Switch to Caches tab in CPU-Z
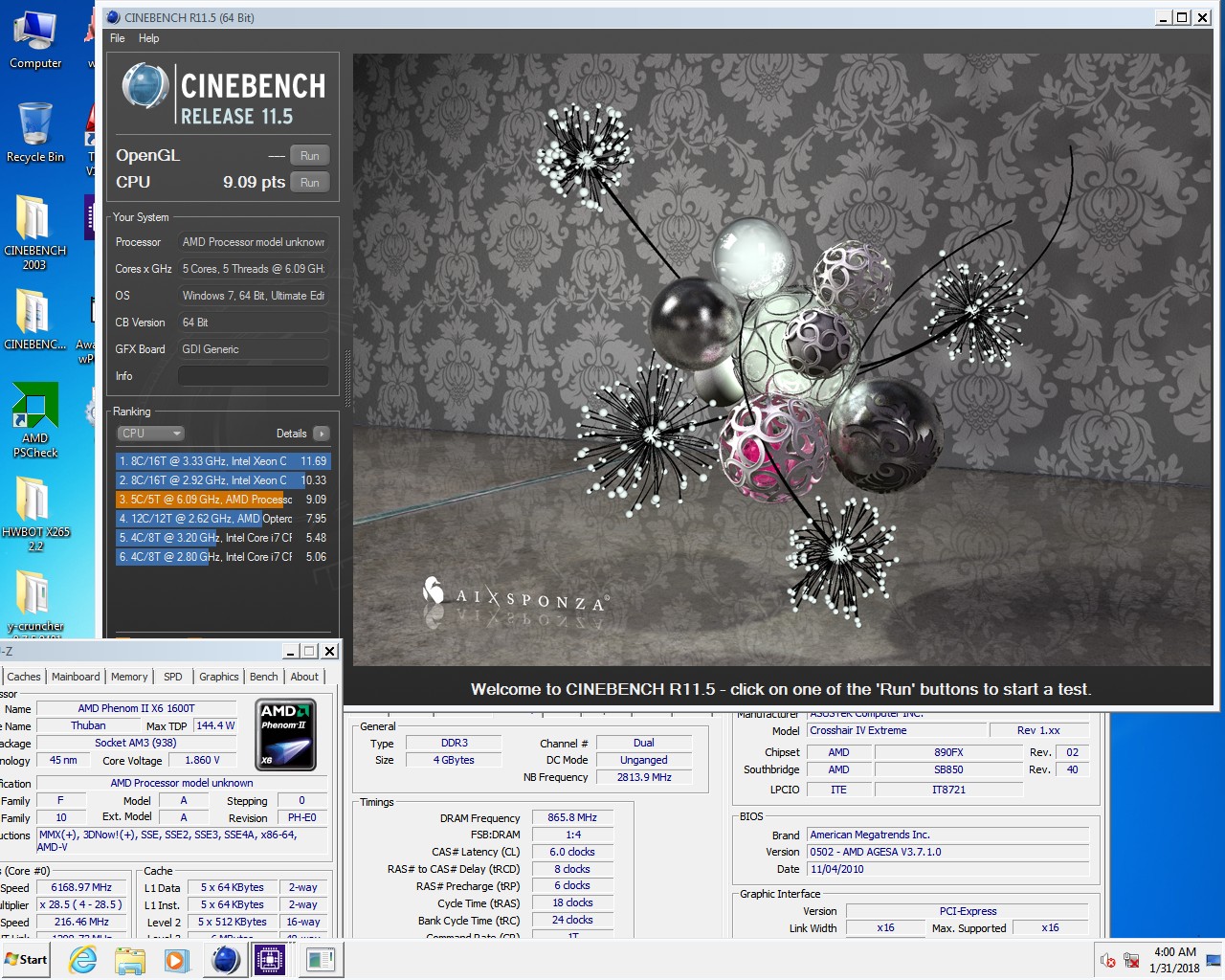Screen dimensions: 1225x980 point(24,677)
